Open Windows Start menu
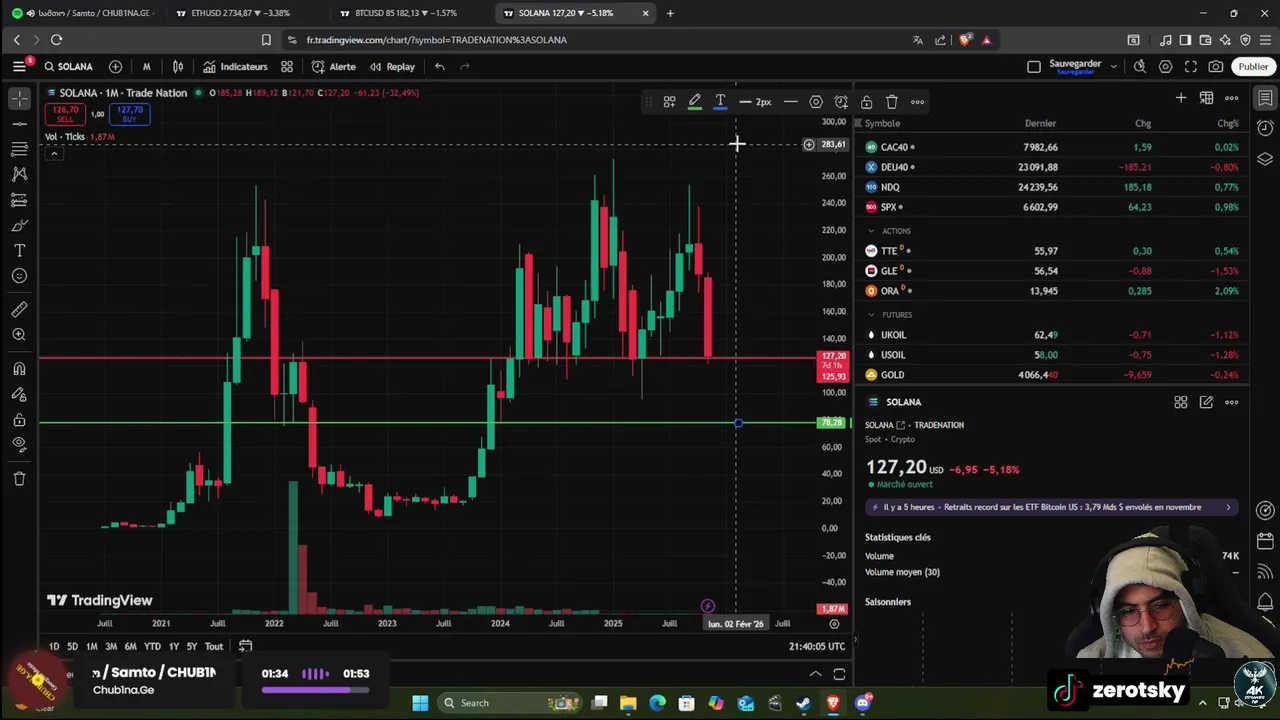This screenshot has height=720, width=1280. tap(420, 703)
